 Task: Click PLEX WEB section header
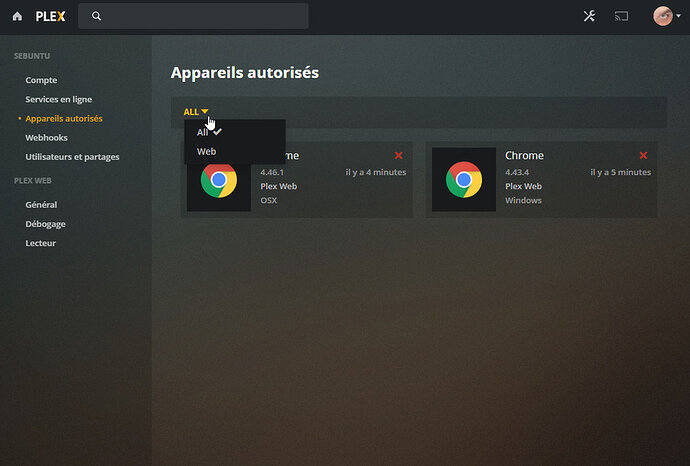point(33,180)
